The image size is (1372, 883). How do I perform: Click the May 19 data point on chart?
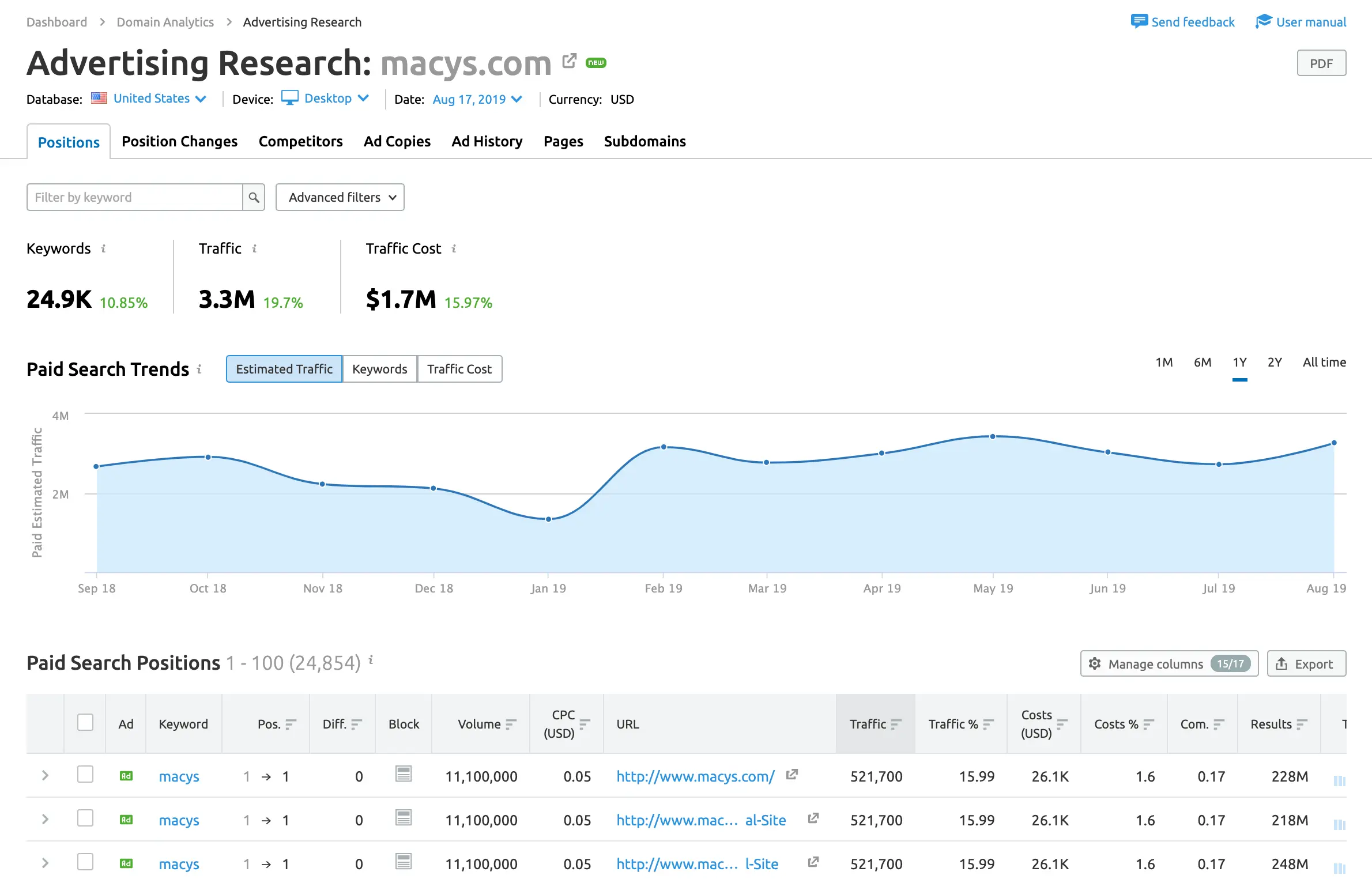pyautogui.click(x=993, y=436)
